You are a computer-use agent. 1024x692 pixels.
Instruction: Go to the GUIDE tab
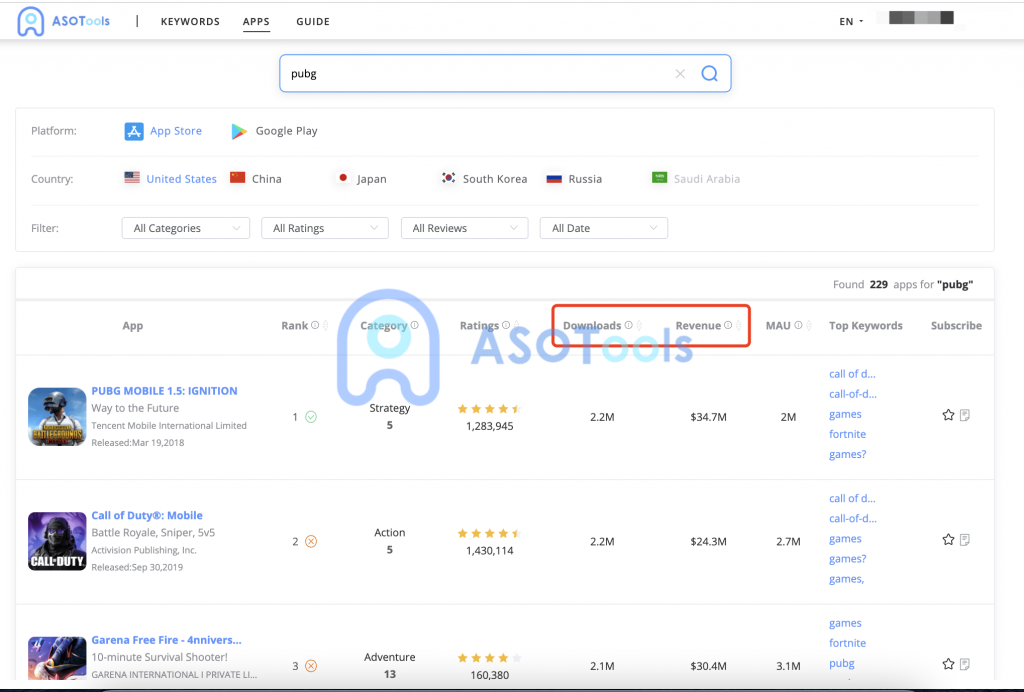click(x=313, y=22)
